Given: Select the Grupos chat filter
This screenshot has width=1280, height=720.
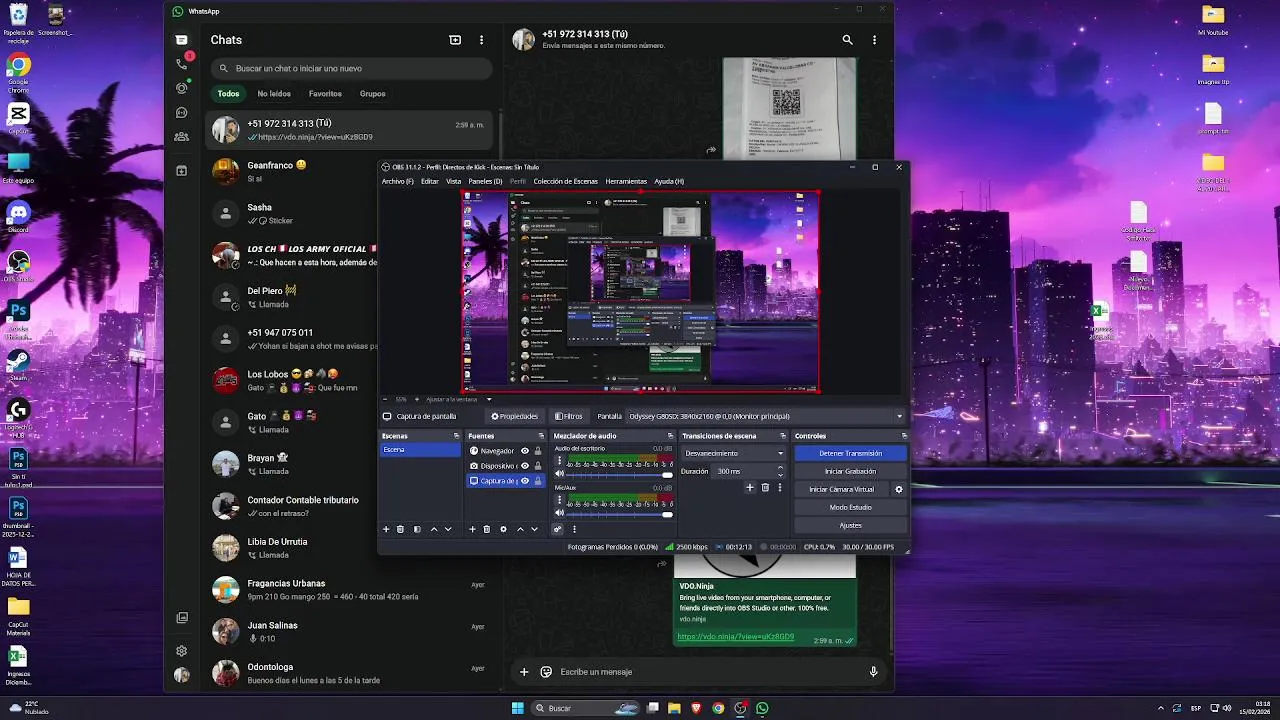Looking at the screenshot, I should coord(373,94).
